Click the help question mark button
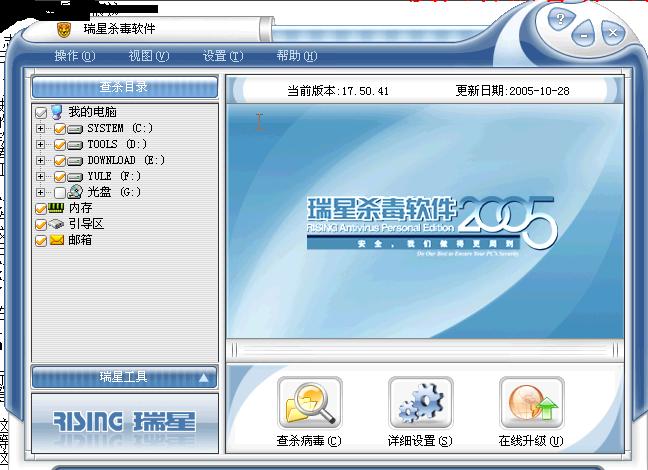The image size is (648, 470). [x=561, y=19]
